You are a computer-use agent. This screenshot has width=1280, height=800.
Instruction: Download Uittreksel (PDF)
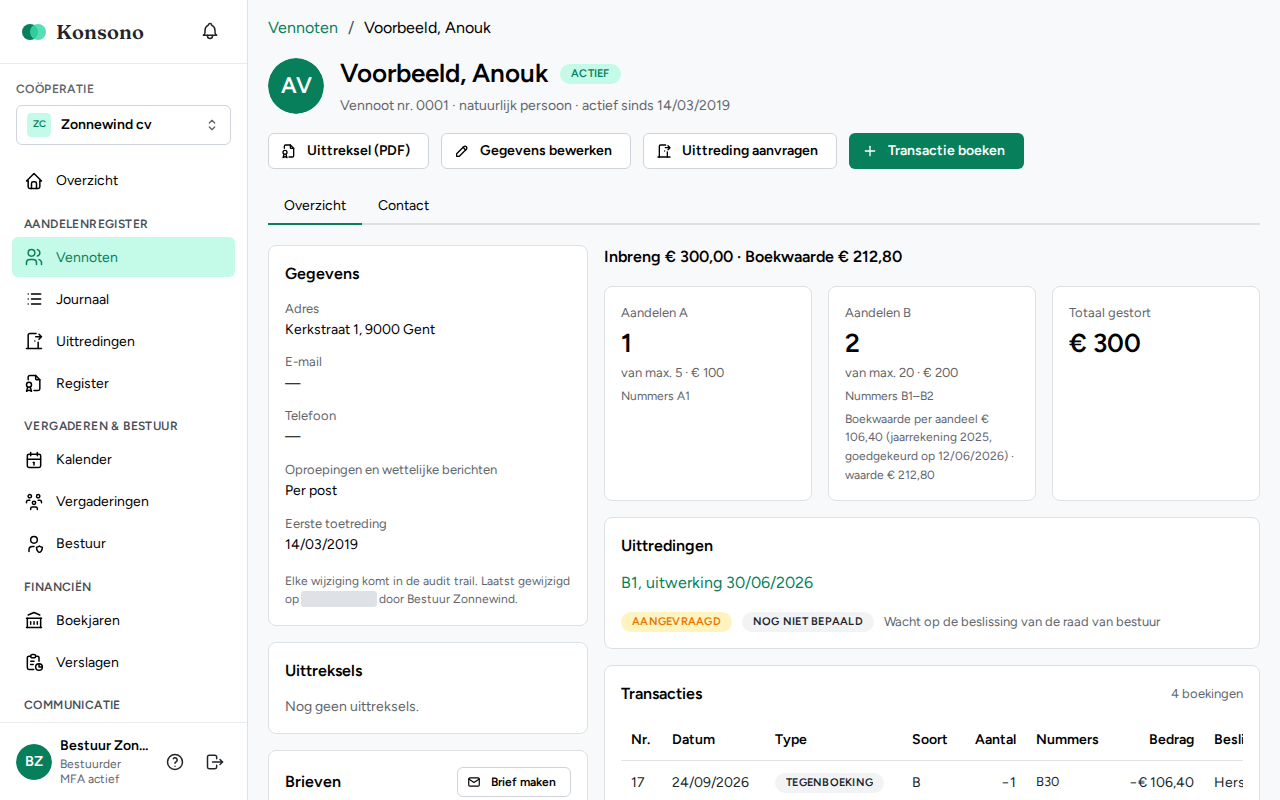coord(348,151)
